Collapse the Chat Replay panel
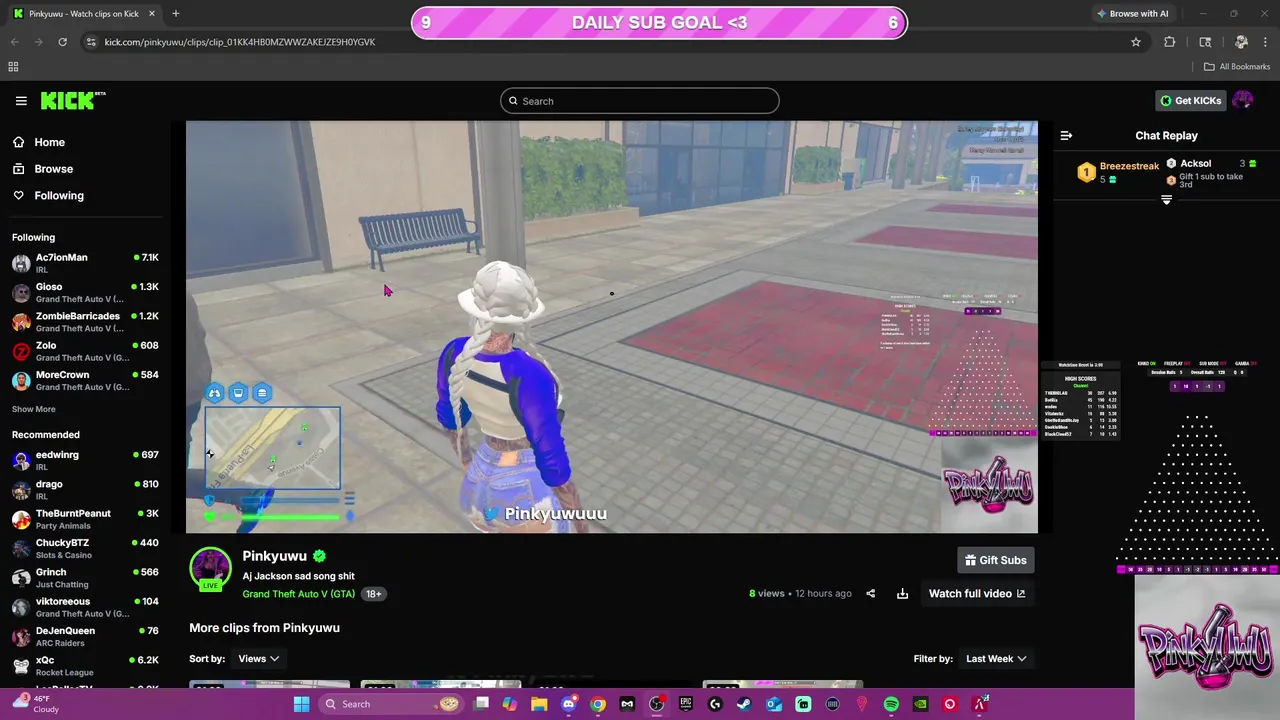 pos(1066,135)
